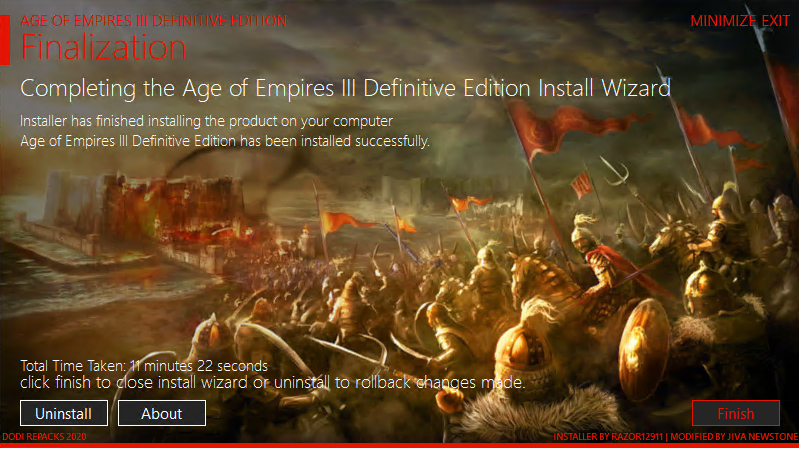Click the Completing the Install Wizard headline
The width and height of the screenshot is (799, 449).
pos(345,88)
